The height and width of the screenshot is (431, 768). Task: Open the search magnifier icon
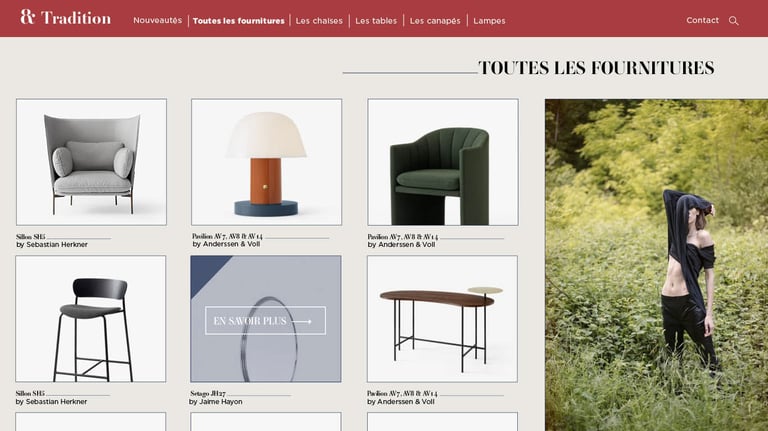tap(733, 21)
